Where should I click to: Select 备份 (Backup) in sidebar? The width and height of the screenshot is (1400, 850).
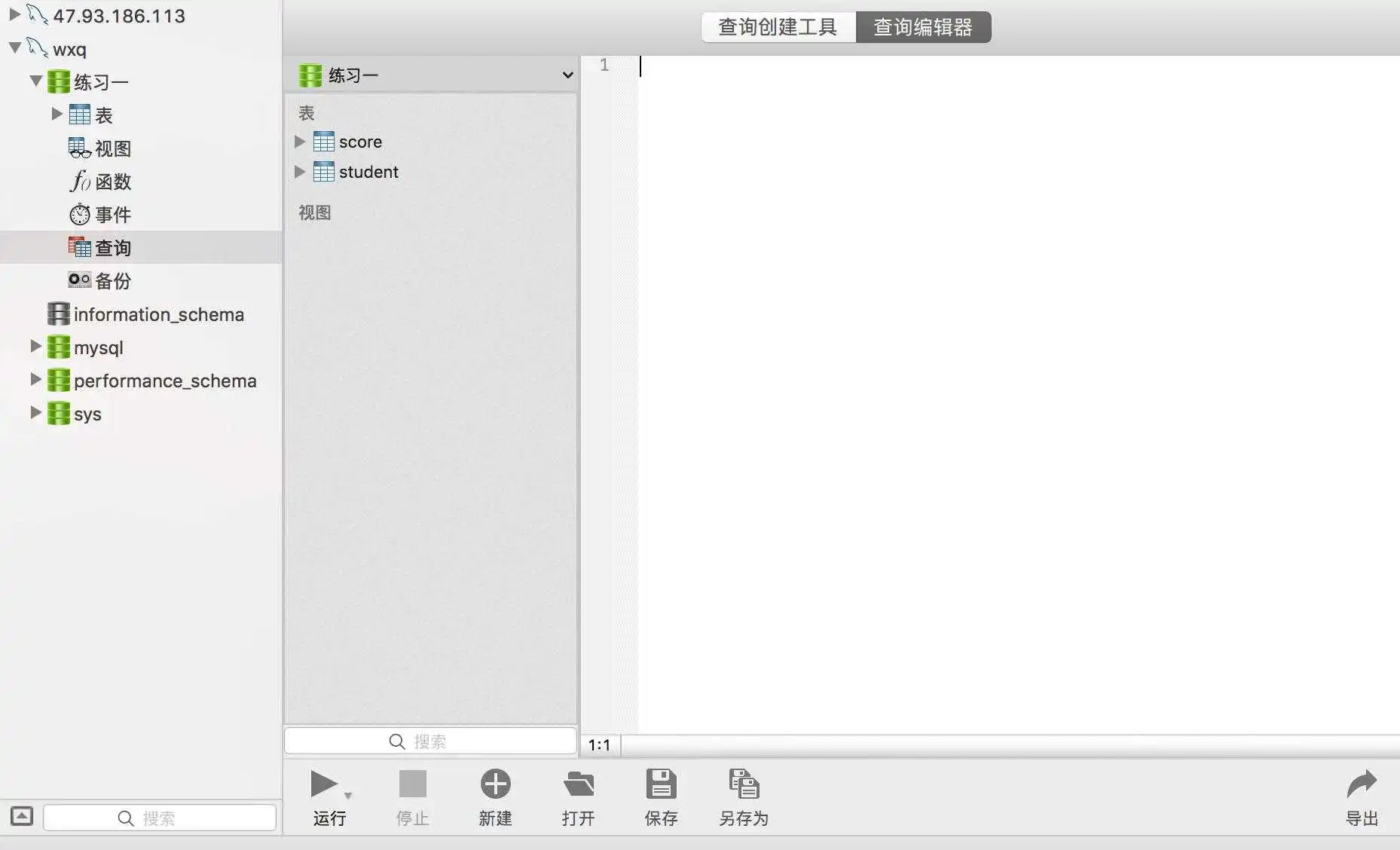(112, 281)
